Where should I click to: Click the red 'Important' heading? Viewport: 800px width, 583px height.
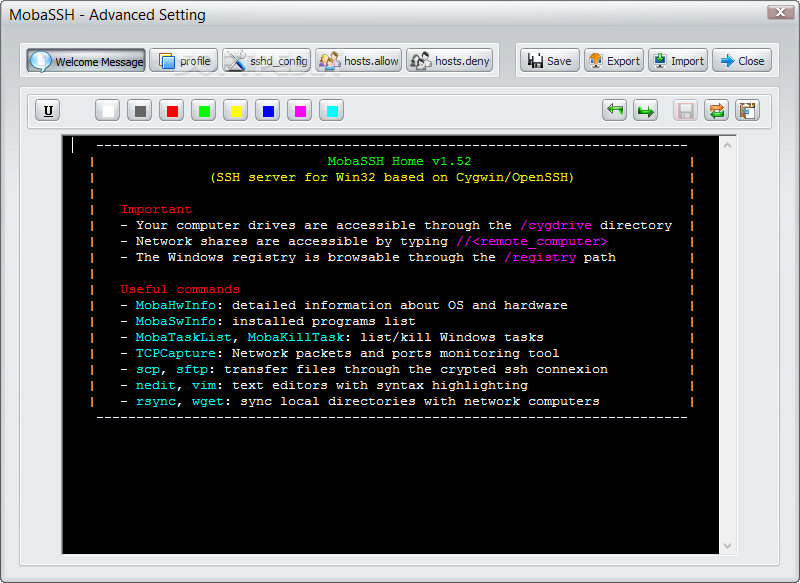pos(156,209)
